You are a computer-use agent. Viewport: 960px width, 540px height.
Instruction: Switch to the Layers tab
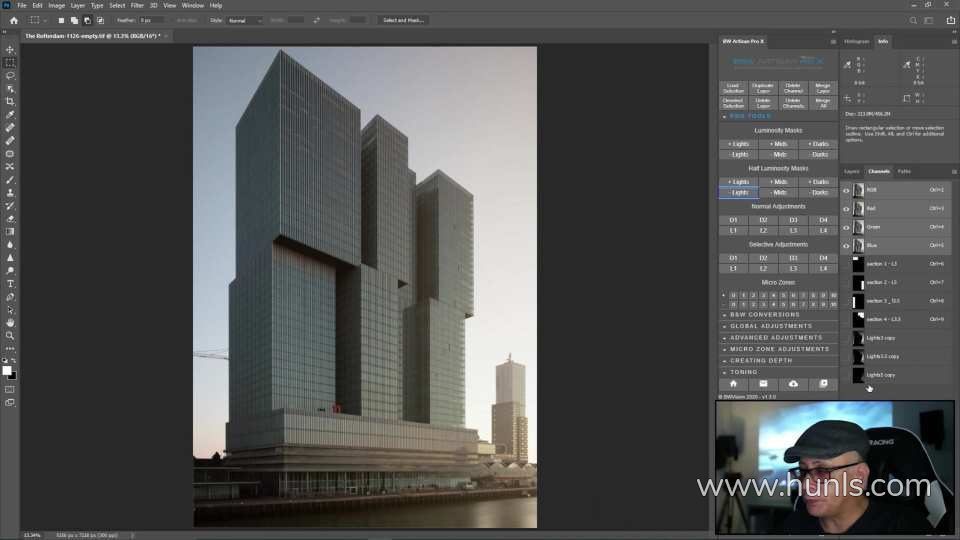pos(852,171)
